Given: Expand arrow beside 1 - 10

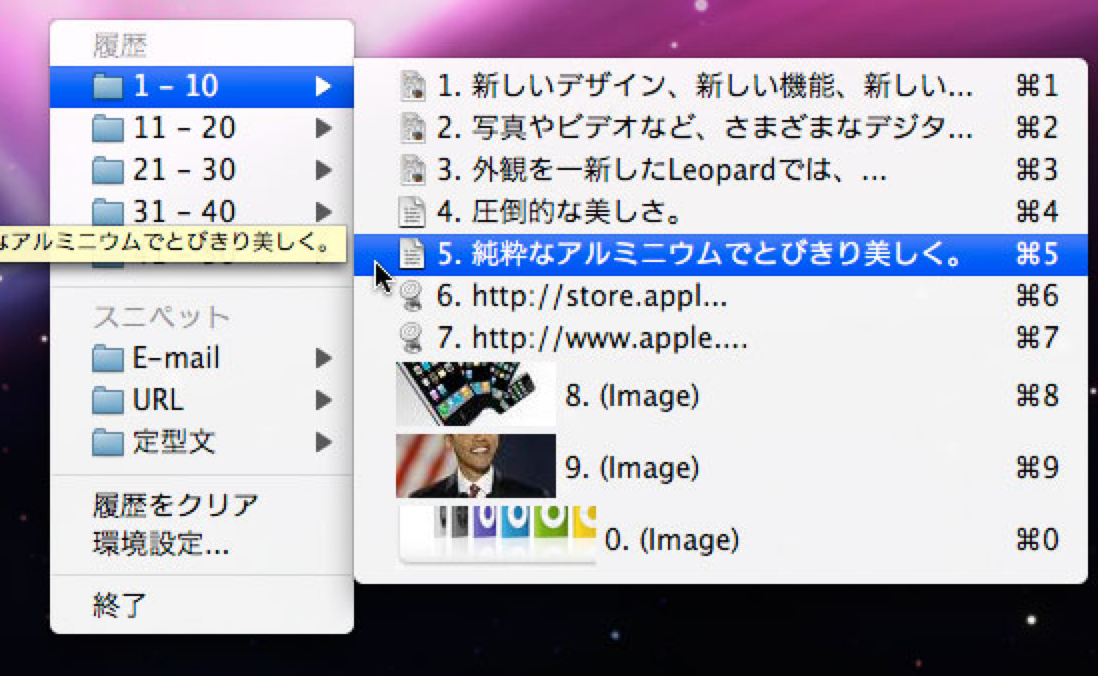Looking at the screenshot, I should (x=323, y=86).
